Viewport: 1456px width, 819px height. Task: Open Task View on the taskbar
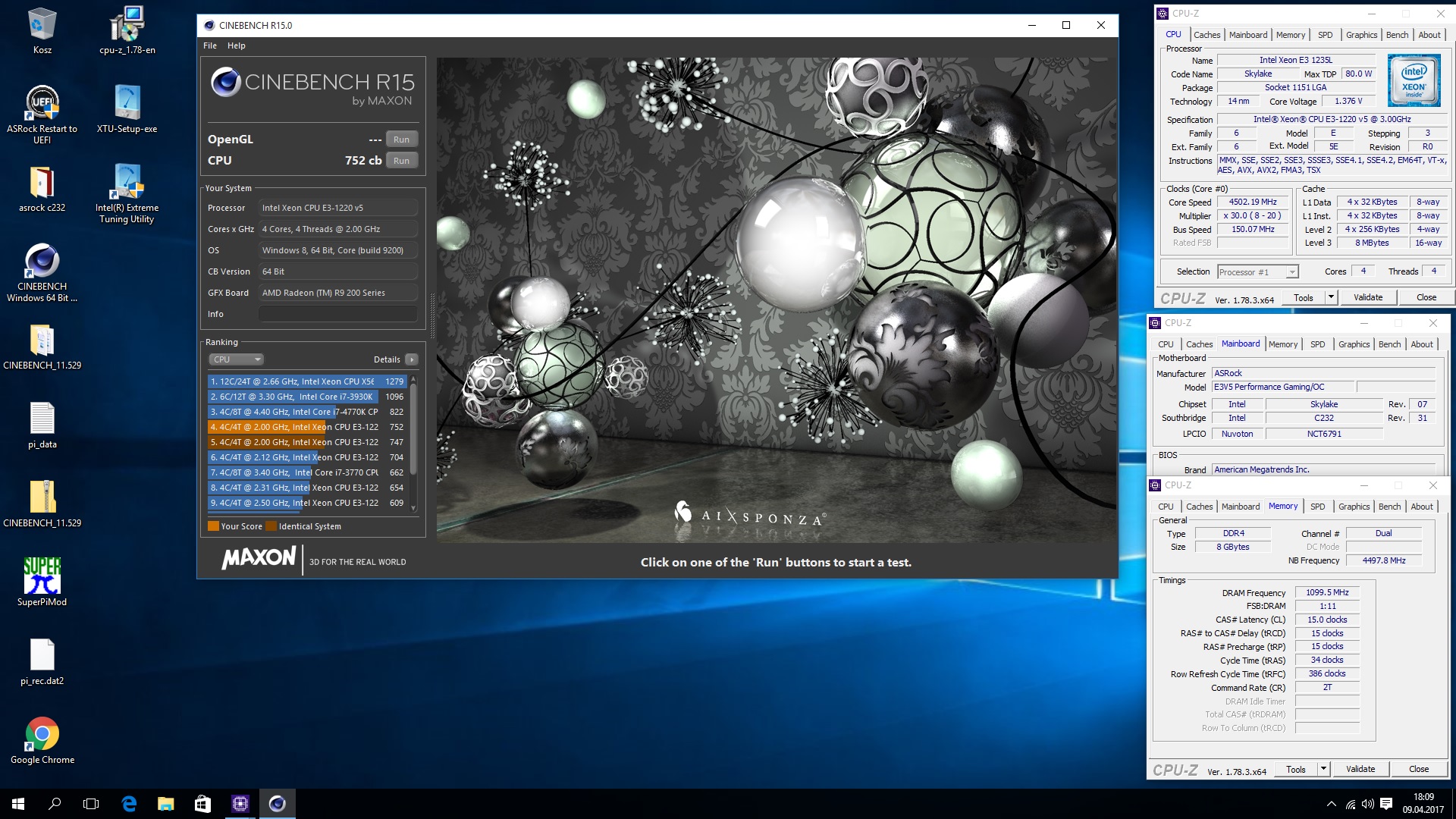click(91, 804)
